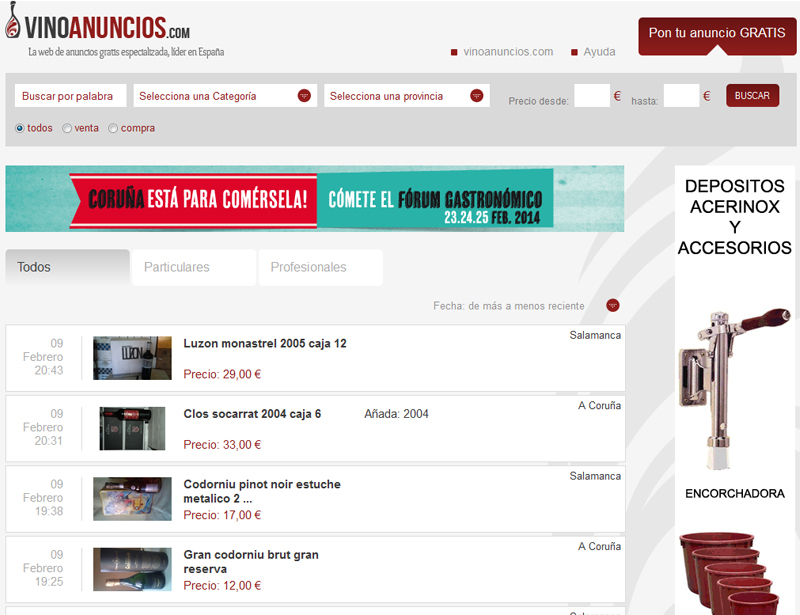Click the Encorchadora product image ad
Image resolution: width=800 pixels, height=615 pixels.
734,388
